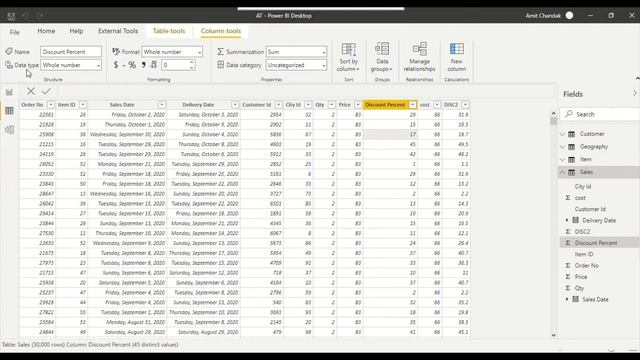
Task: Expand the Customer table in Fields
Action: pyautogui.click(x=562, y=134)
